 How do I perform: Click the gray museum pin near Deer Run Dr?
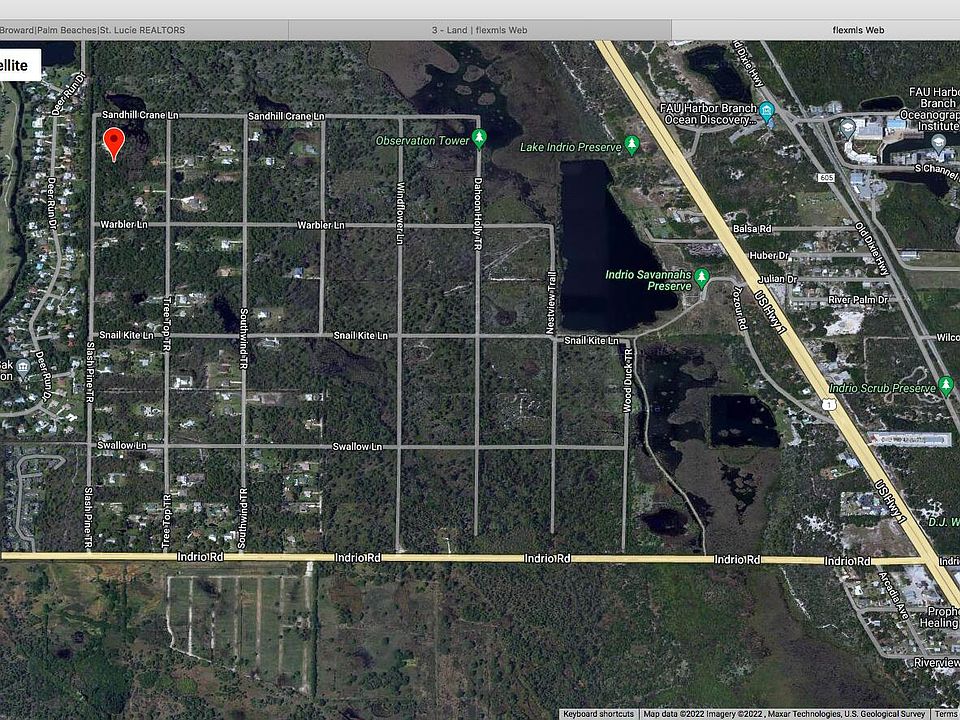[x=23, y=366]
